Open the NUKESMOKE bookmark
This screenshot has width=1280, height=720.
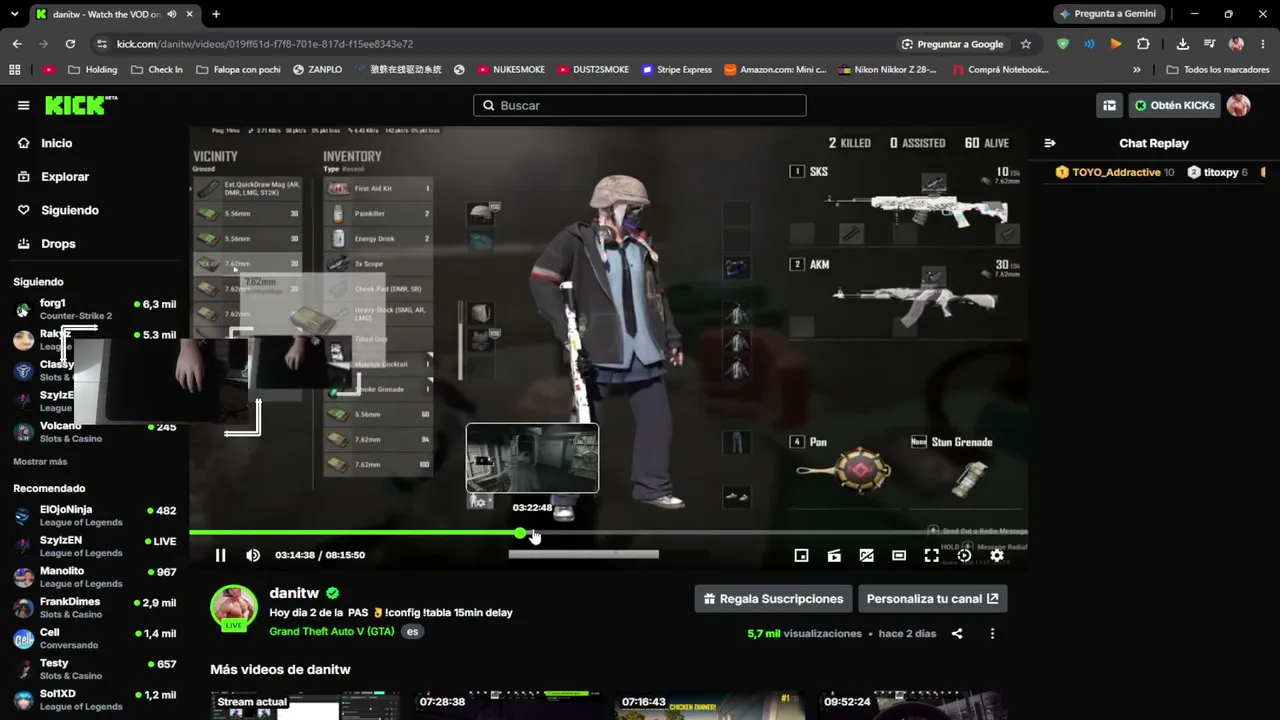(511, 70)
